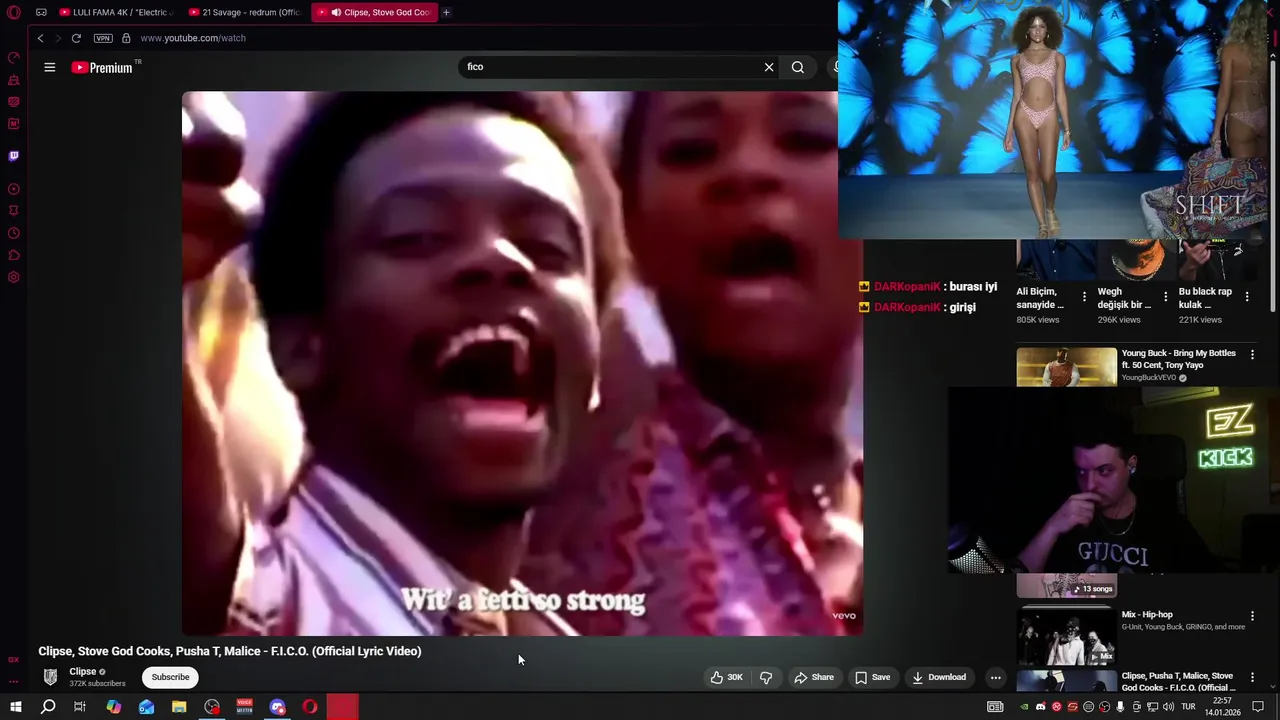Open the Clipse channel avatar
Viewport: 1280px width, 720px height.
[x=50, y=677]
